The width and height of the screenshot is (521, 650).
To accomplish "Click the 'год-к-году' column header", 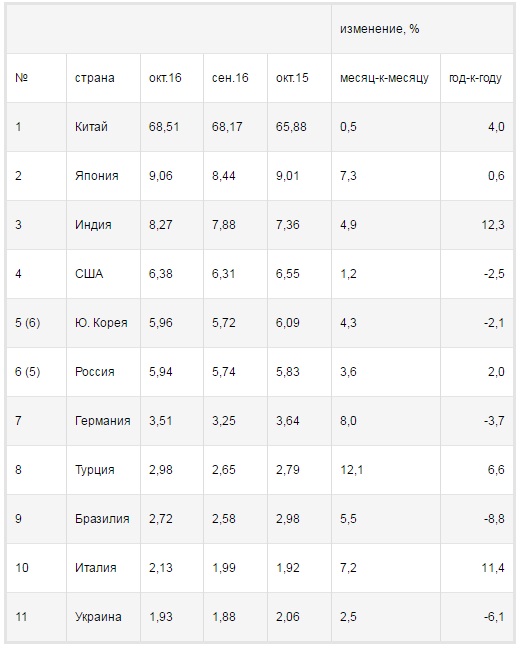I will pos(477,78).
